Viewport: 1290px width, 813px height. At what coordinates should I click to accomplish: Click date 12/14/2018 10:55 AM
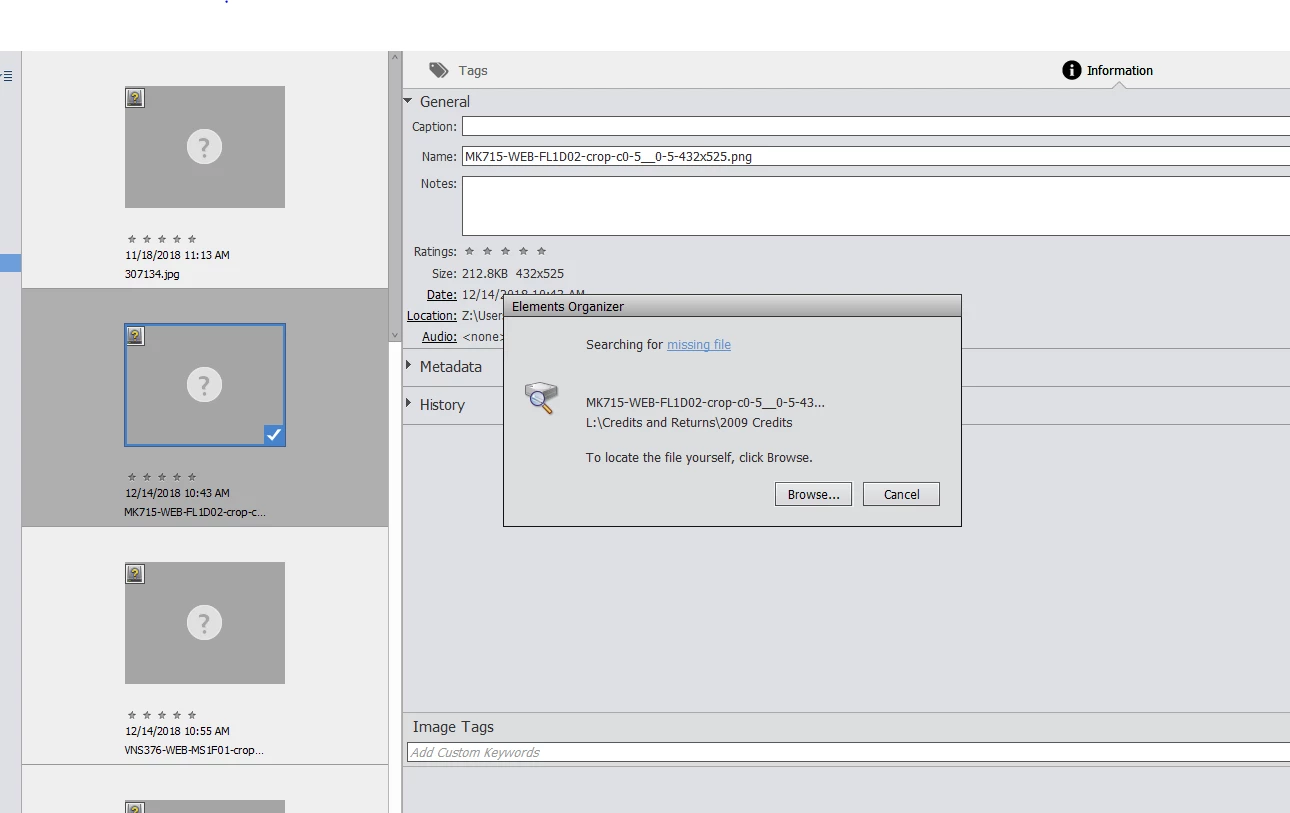[x=177, y=731]
